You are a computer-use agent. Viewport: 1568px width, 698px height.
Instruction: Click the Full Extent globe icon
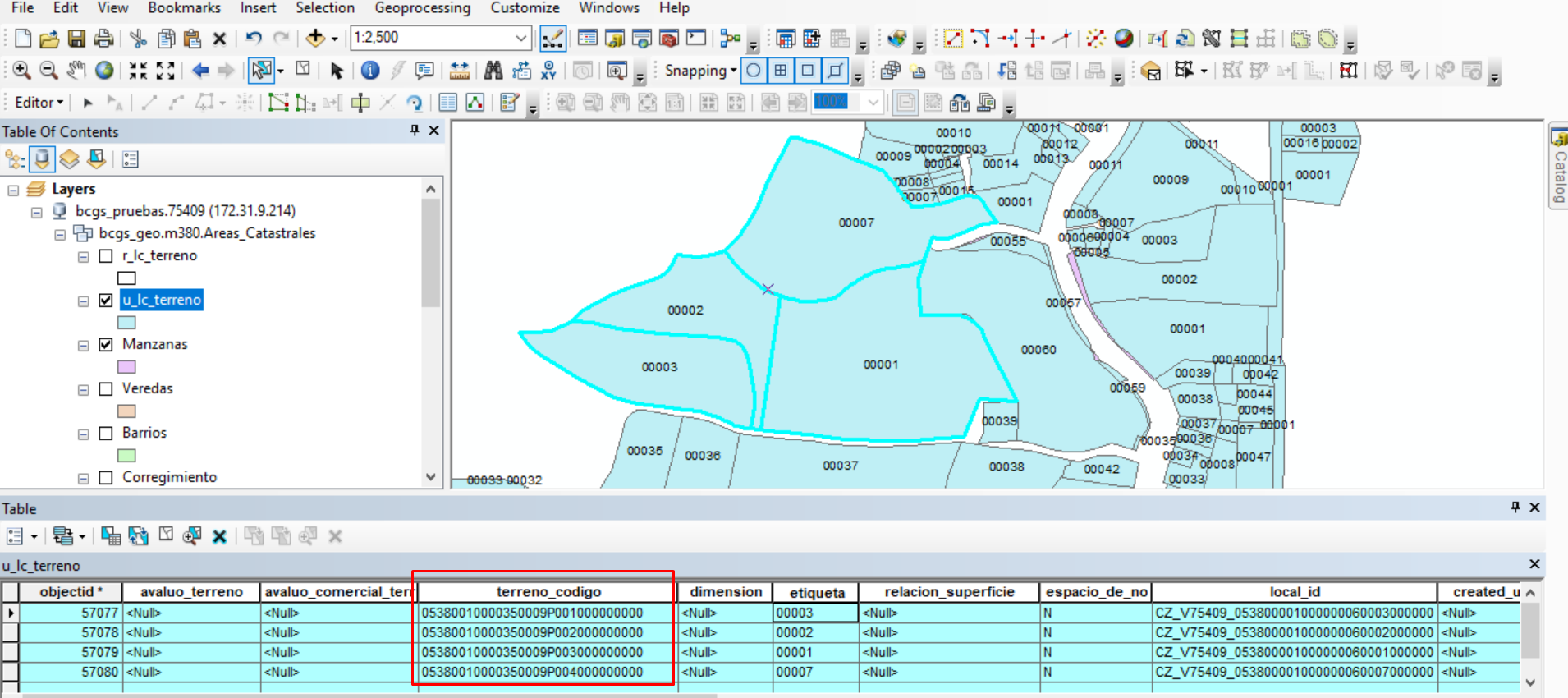tap(104, 71)
